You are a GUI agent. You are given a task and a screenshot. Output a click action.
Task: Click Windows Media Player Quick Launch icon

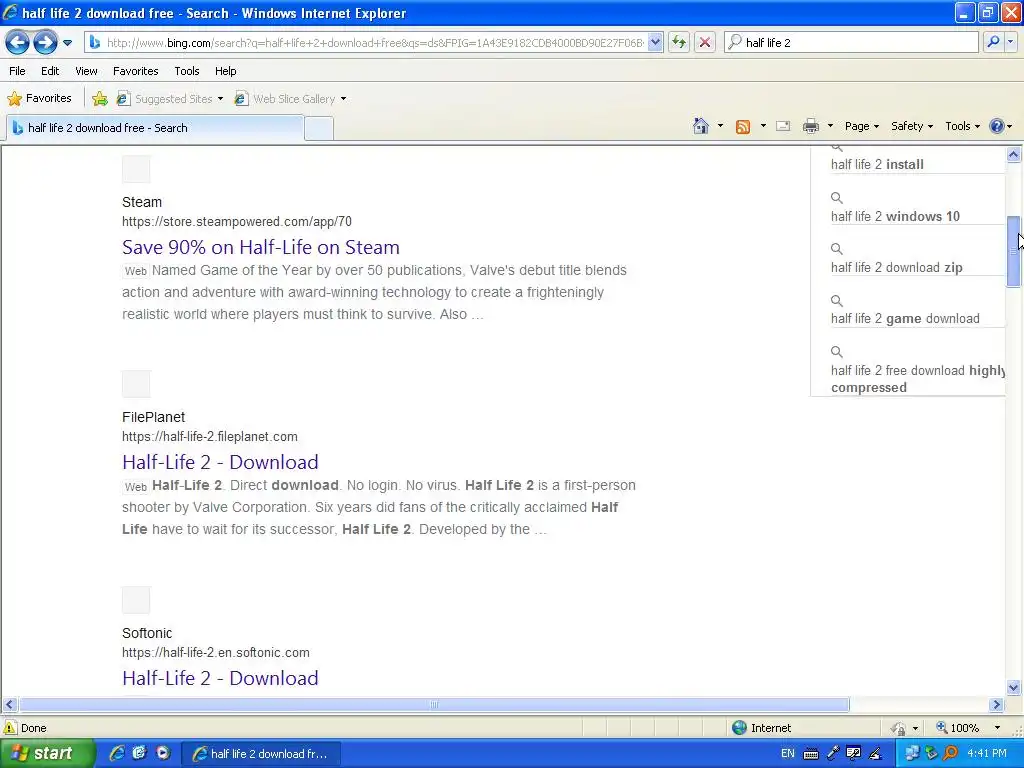pos(163,753)
